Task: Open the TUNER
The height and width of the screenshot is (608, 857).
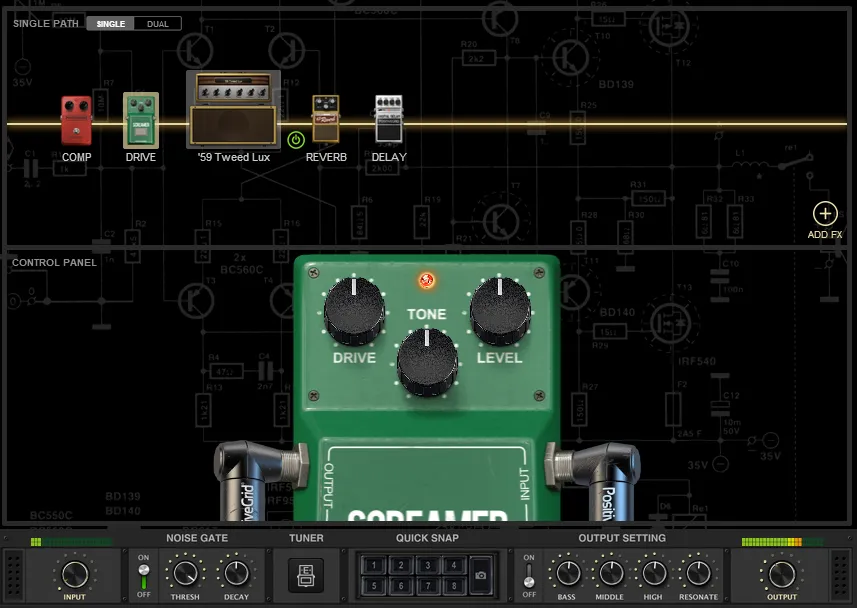Action: click(x=306, y=575)
